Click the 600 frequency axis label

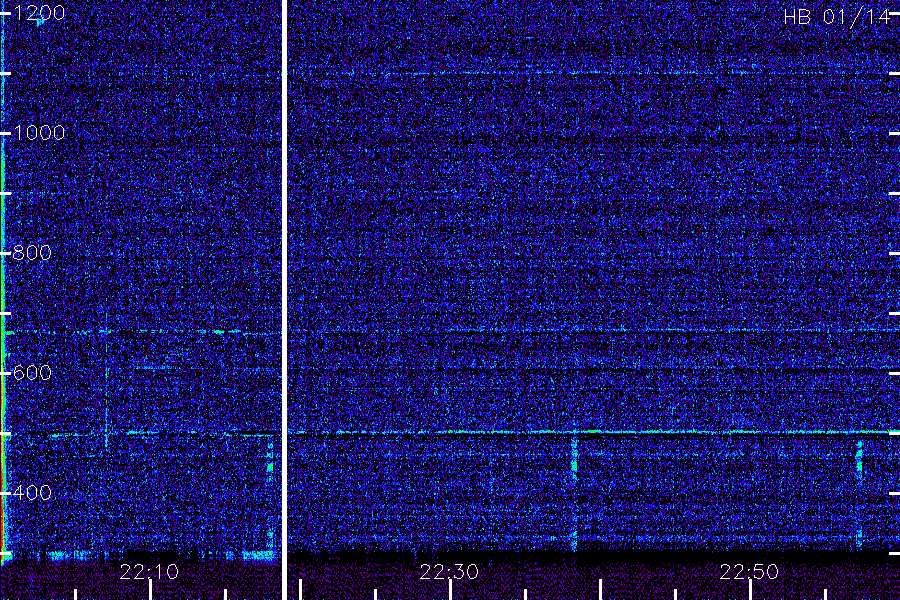(x=32, y=373)
